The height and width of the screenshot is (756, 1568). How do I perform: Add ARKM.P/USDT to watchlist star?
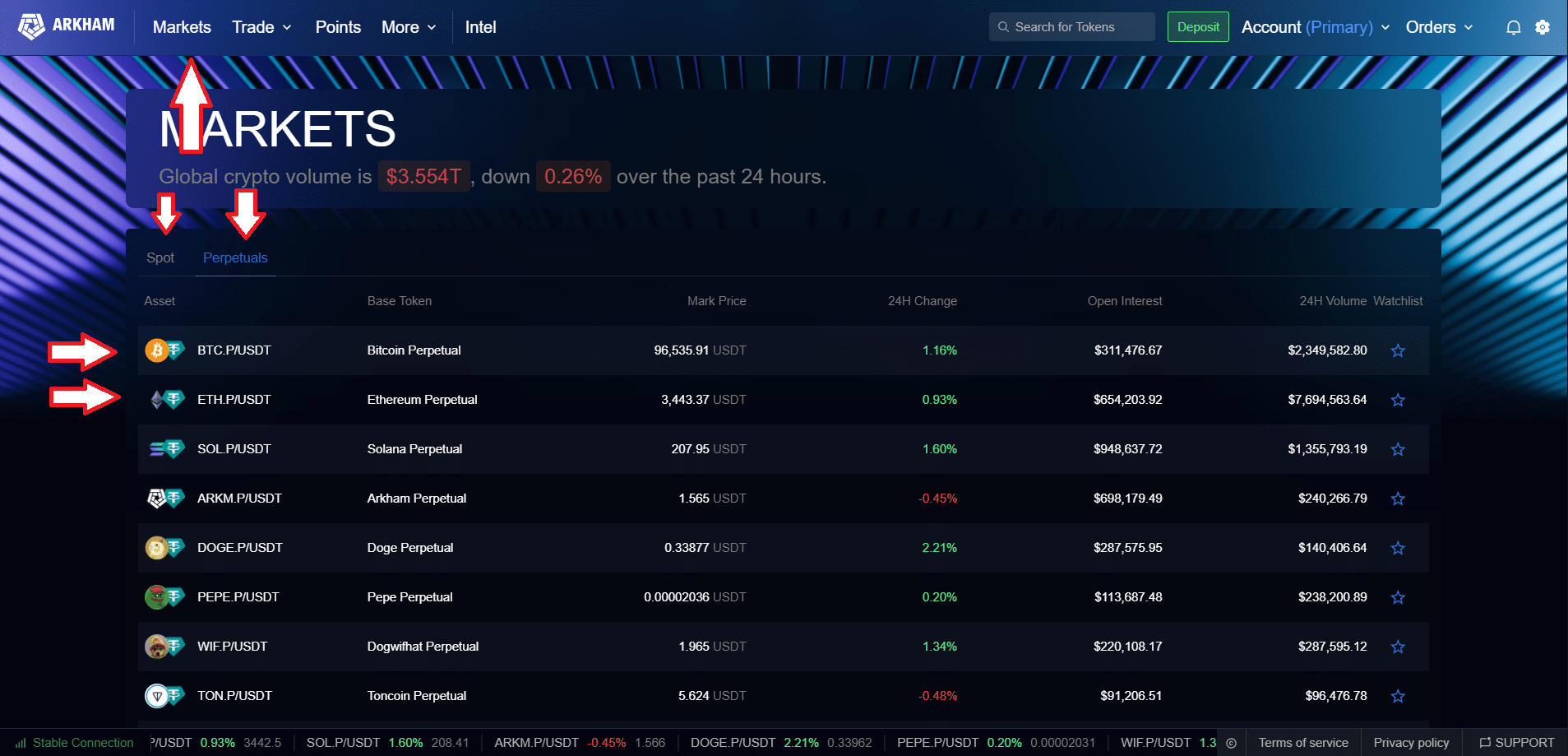(x=1398, y=499)
